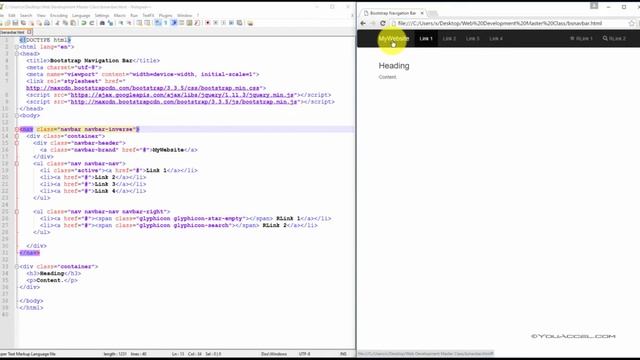Click RLink 2 with the search glyph
Viewport: 640px width, 360px height.
[x=614, y=38]
